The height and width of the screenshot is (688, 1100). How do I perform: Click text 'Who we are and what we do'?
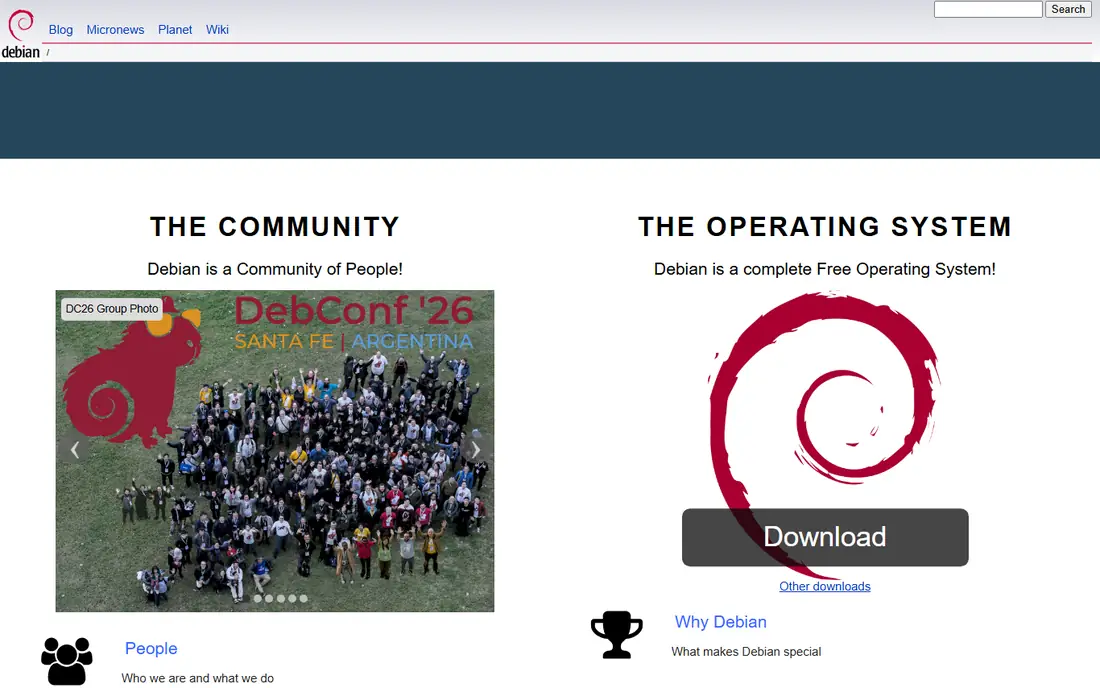197,678
